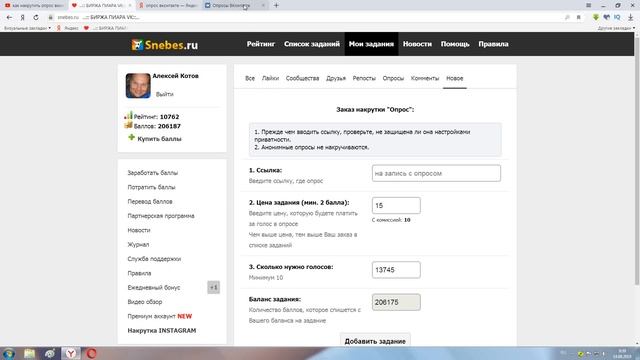640x360 pixels.
Task: Open new browser tab with plus
Action: (x=276, y=5)
